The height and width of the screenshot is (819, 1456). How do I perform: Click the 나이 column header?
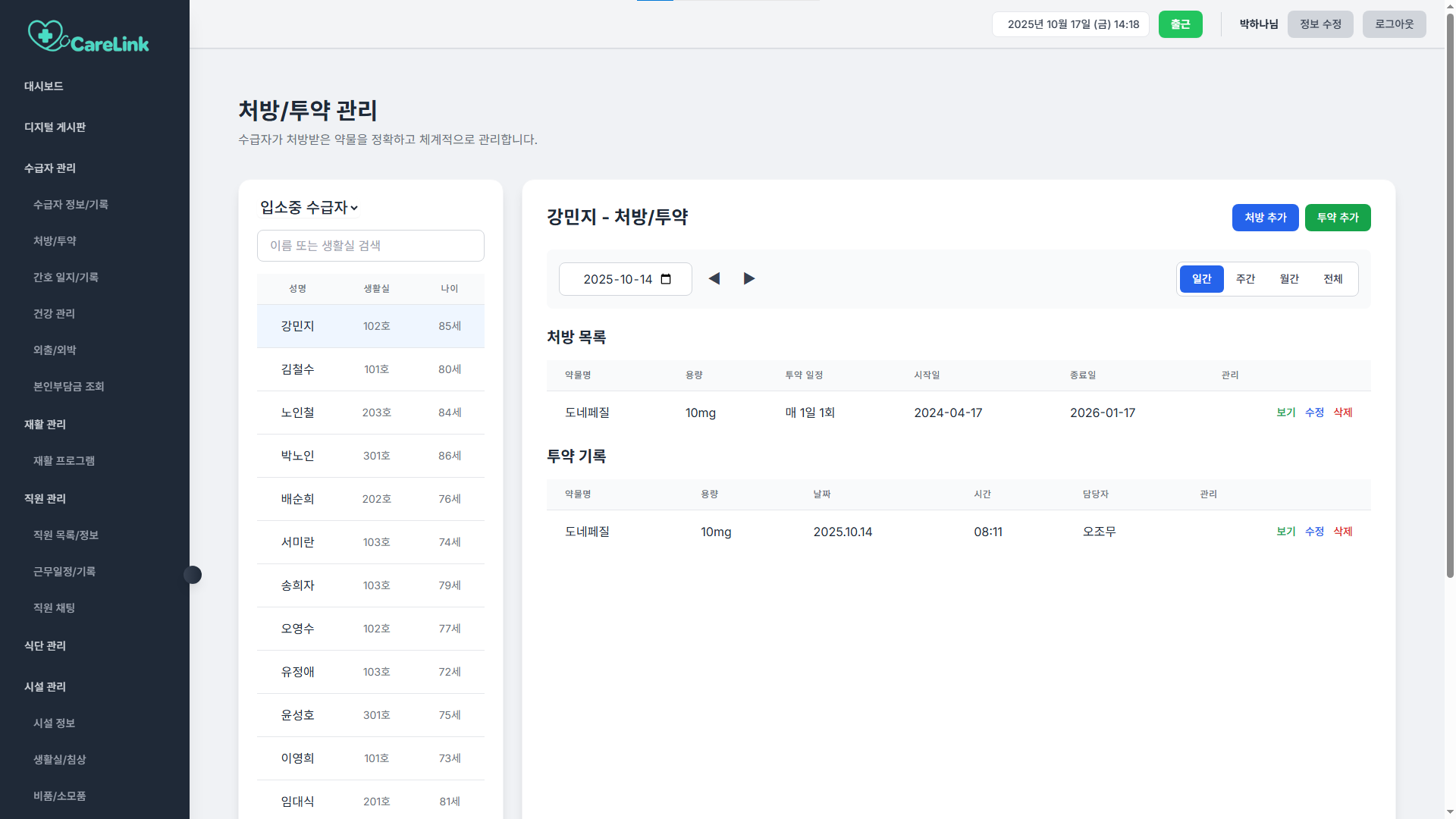click(x=450, y=289)
